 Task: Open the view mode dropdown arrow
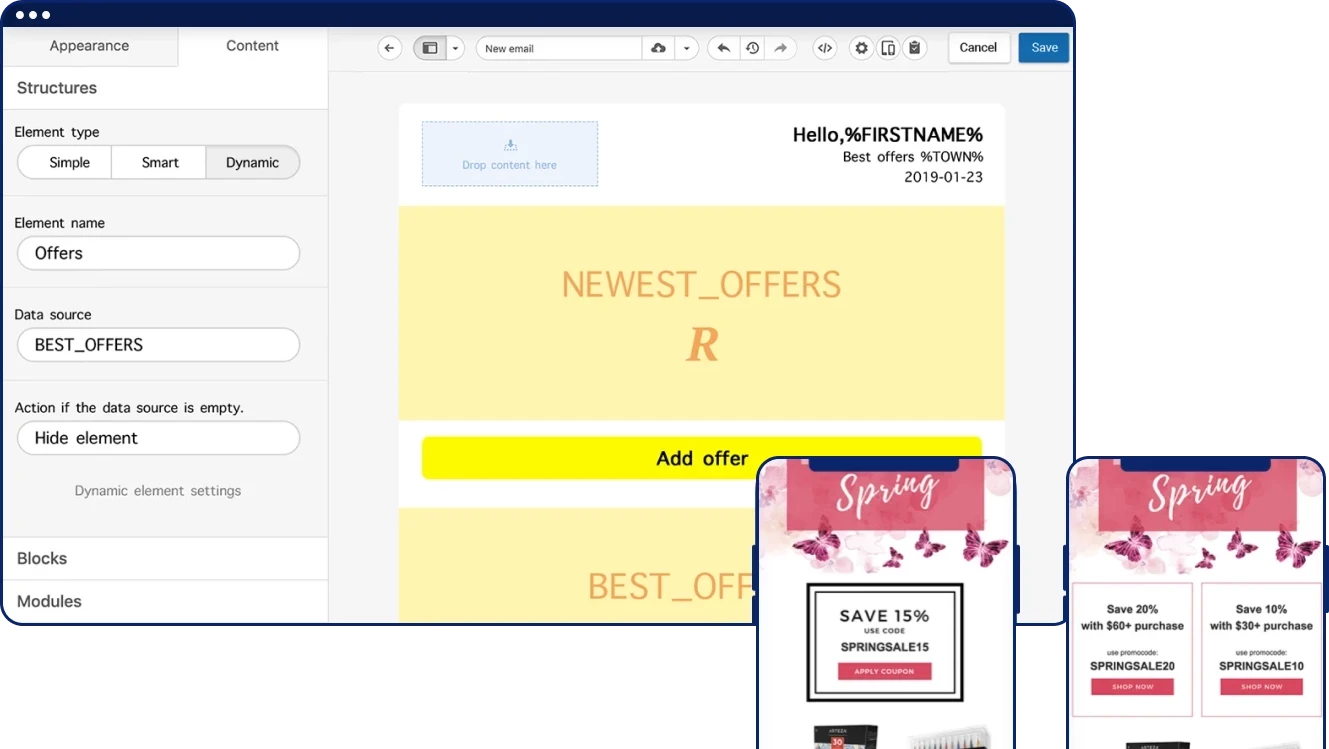(456, 47)
